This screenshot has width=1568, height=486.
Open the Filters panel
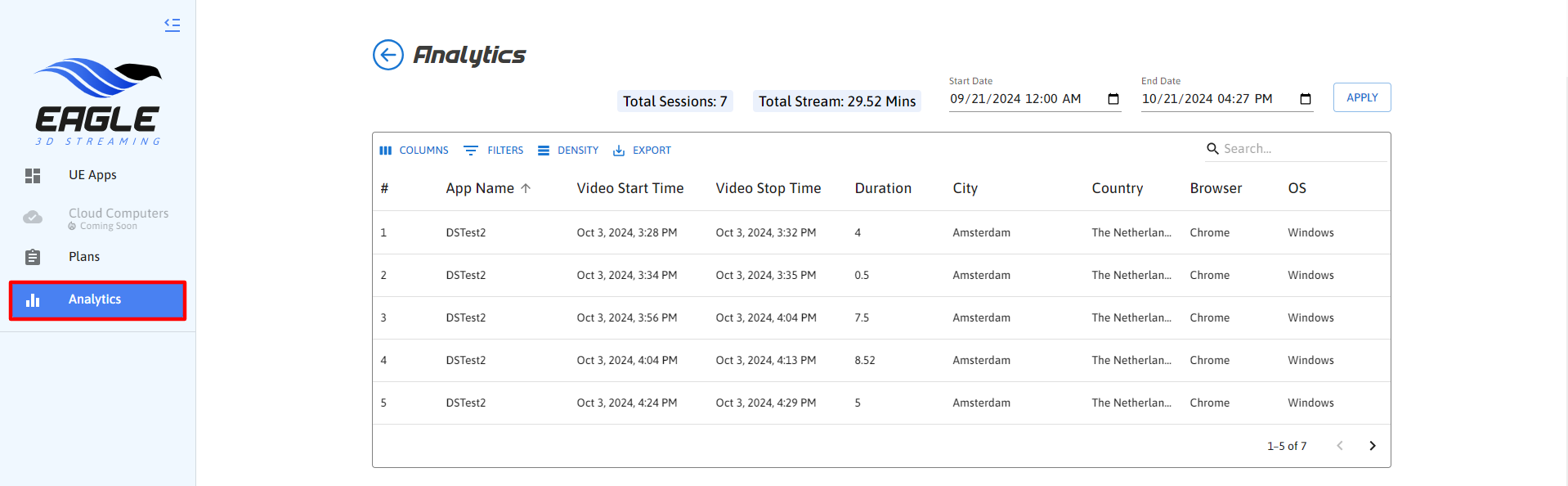click(x=494, y=151)
